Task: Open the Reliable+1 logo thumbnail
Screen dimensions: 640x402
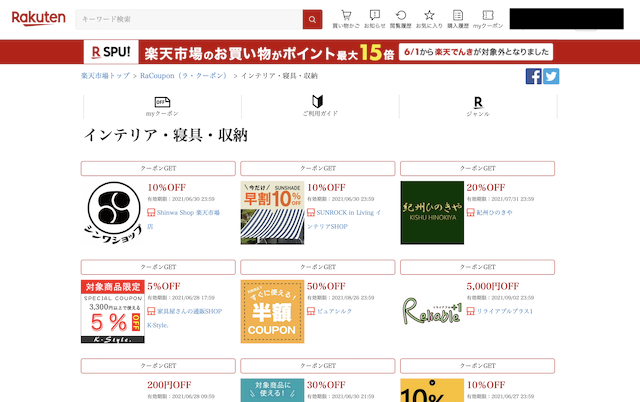Action: 432,311
